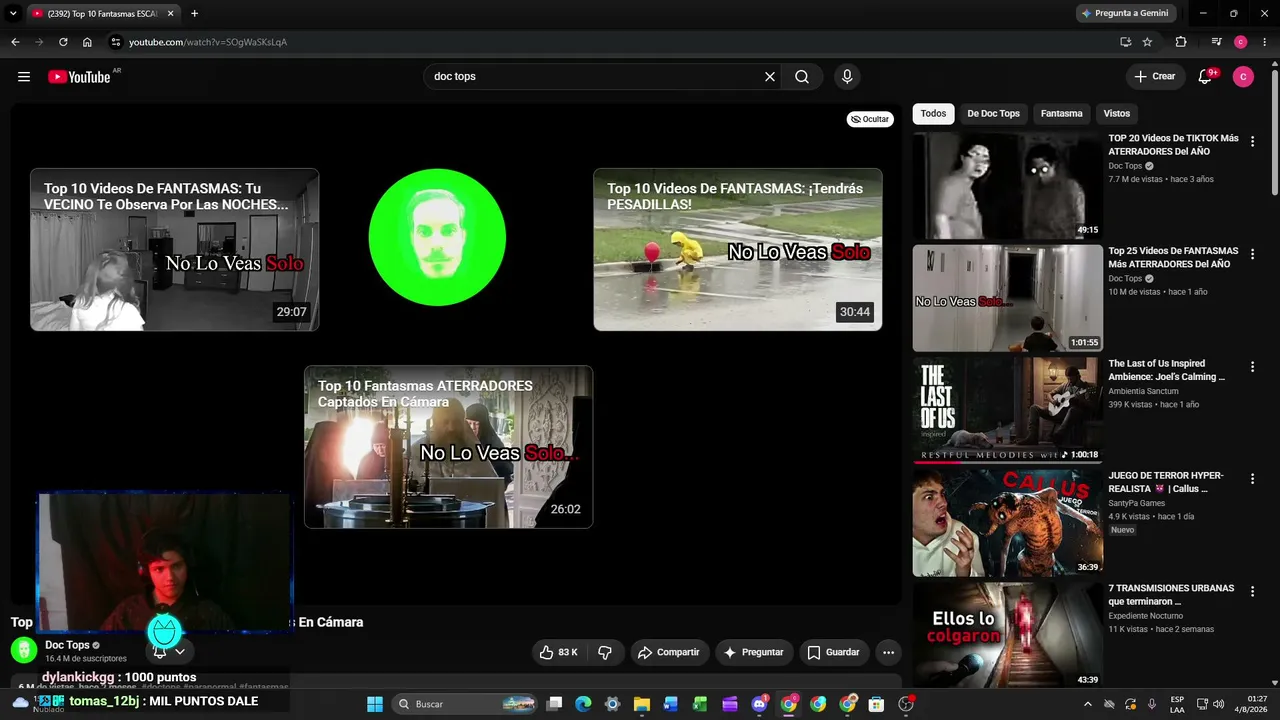Screen dimensions: 1280x720
Task: Open the browser media controls
Action: [x=1216, y=42]
